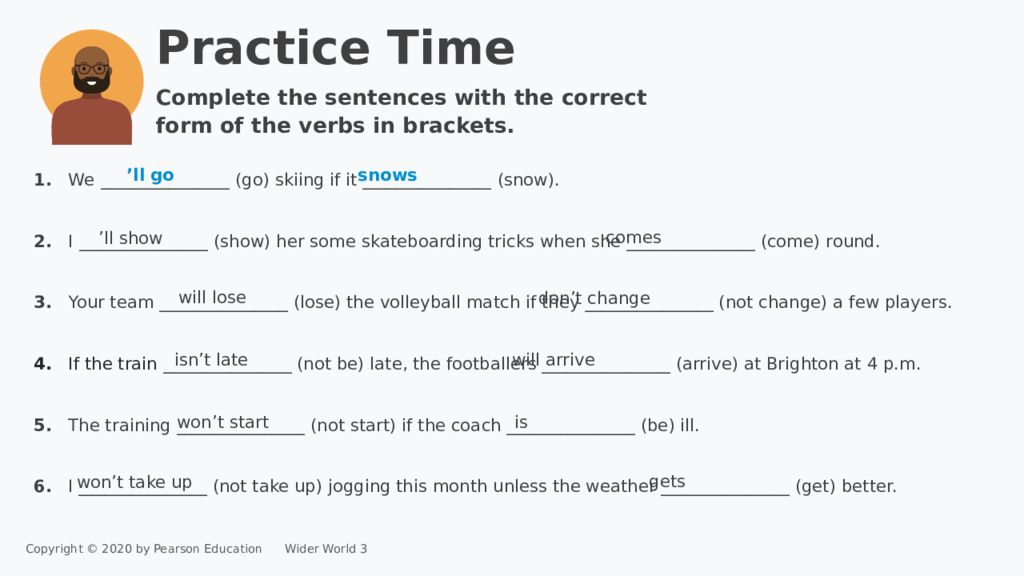
Task: Select the "don't change" answer
Action: pyautogui.click(x=594, y=298)
